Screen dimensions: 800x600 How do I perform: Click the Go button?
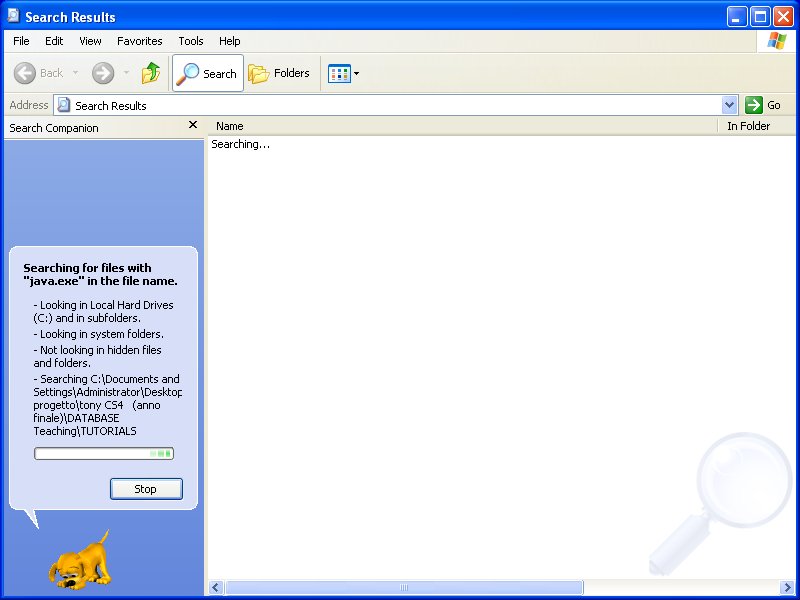click(763, 105)
